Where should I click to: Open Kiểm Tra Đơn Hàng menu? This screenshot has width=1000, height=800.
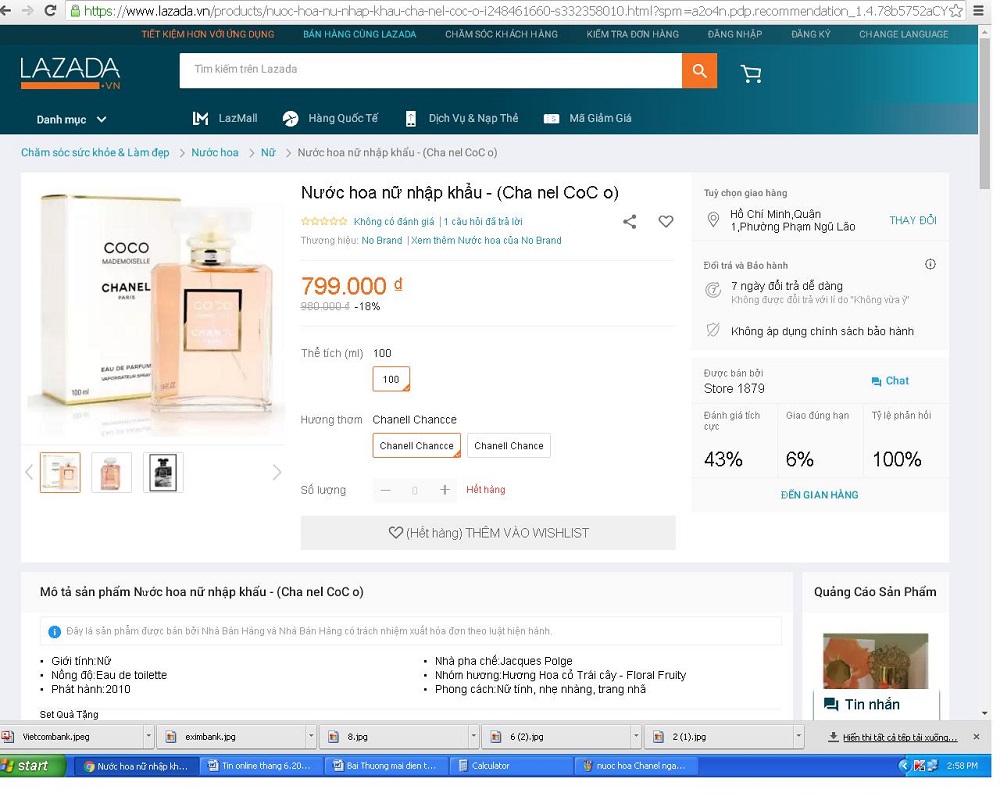pos(633,34)
